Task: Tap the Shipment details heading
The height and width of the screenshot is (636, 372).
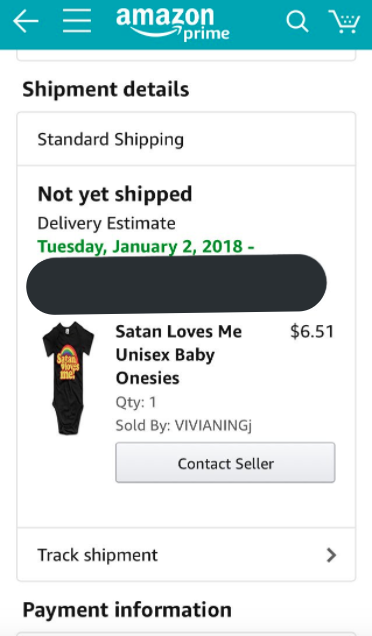Action: [x=105, y=89]
